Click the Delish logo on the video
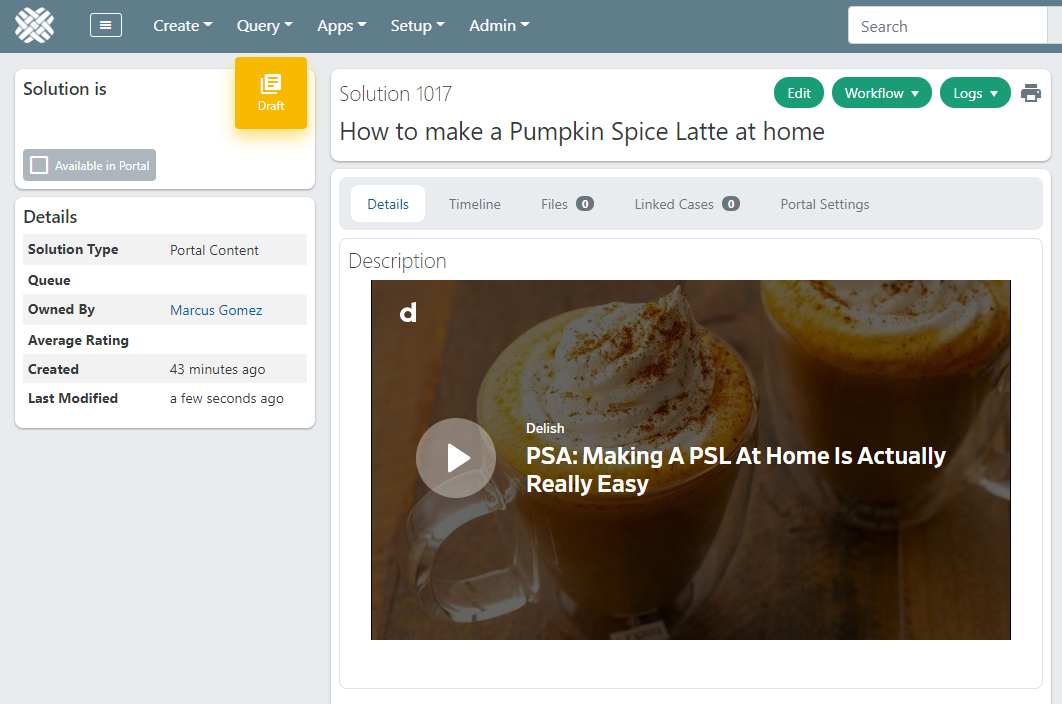Screen dimensions: 1062x704 (408, 313)
